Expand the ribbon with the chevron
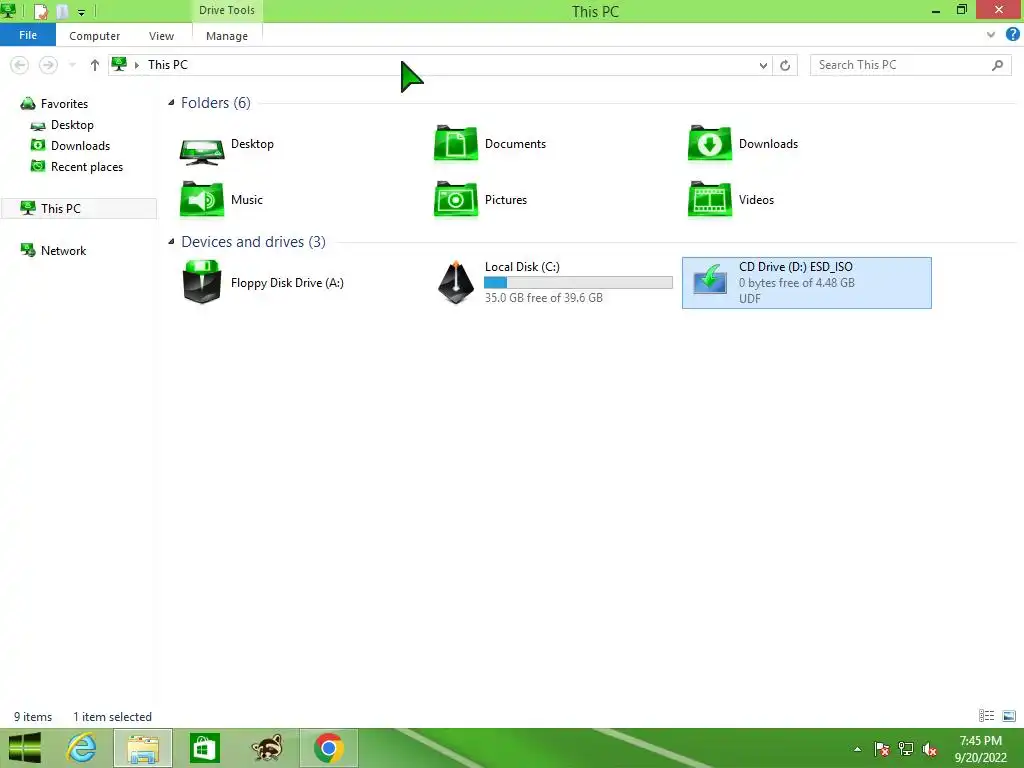This screenshot has height=768, width=1024. coord(991,35)
